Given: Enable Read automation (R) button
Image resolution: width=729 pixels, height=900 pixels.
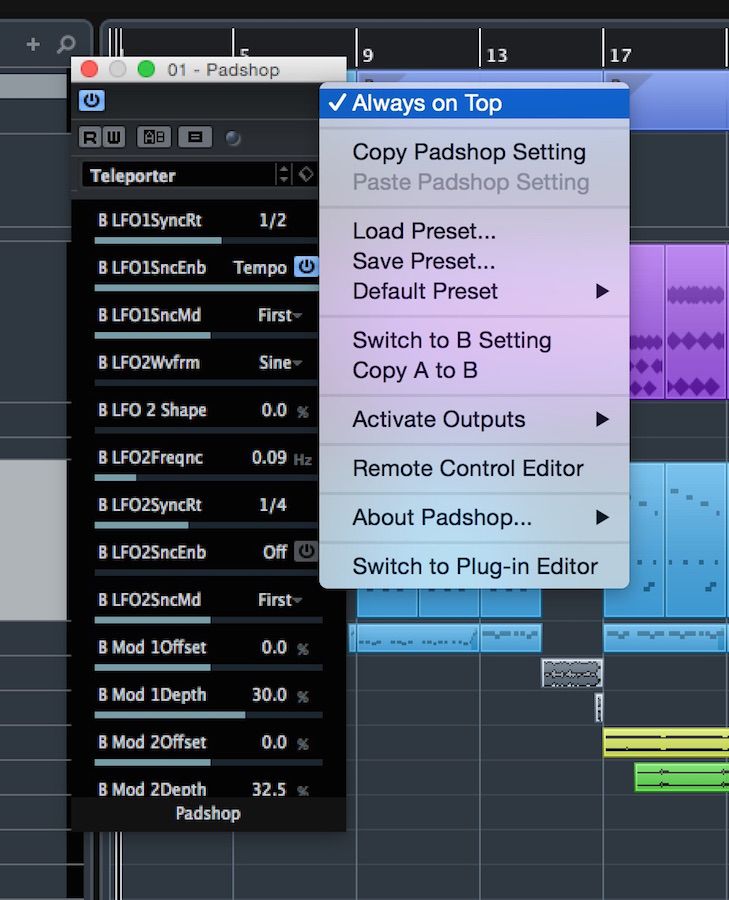Looking at the screenshot, I should [90, 137].
